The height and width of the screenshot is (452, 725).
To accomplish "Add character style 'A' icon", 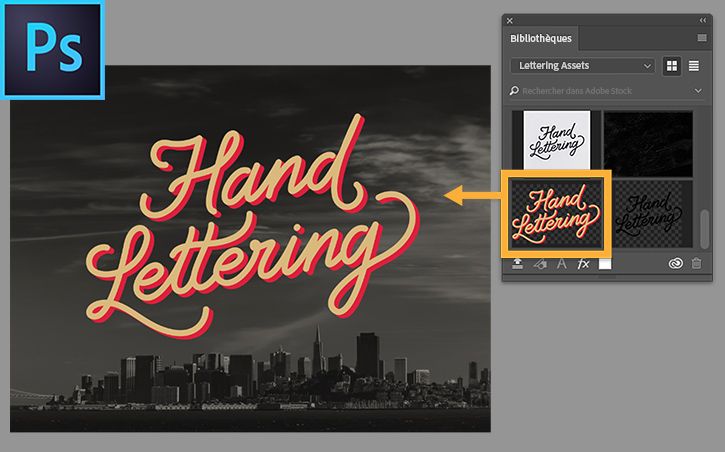I will tap(561, 264).
